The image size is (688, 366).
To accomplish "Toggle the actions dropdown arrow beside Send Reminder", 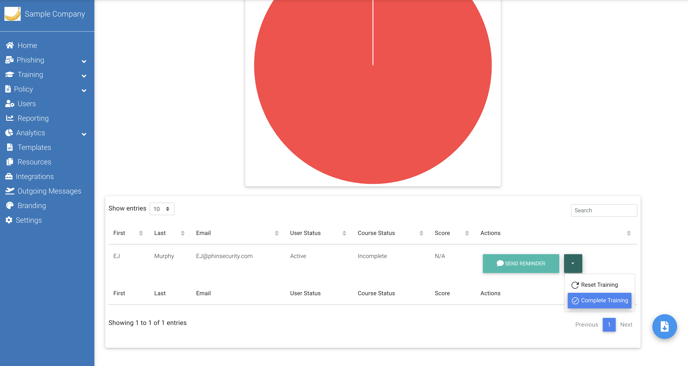I will pyautogui.click(x=573, y=263).
